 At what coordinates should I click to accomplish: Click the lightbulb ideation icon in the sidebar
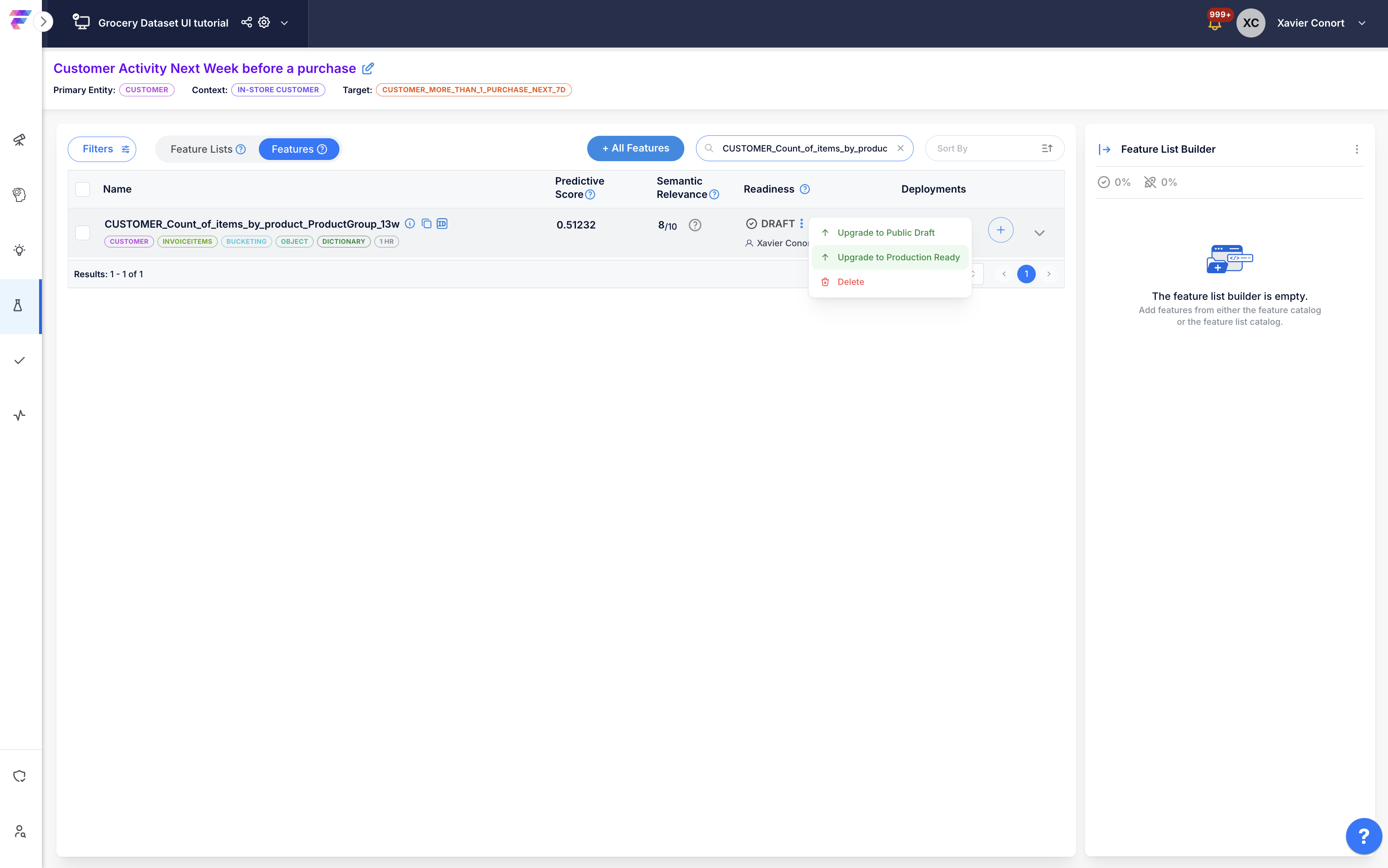pyautogui.click(x=19, y=250)
